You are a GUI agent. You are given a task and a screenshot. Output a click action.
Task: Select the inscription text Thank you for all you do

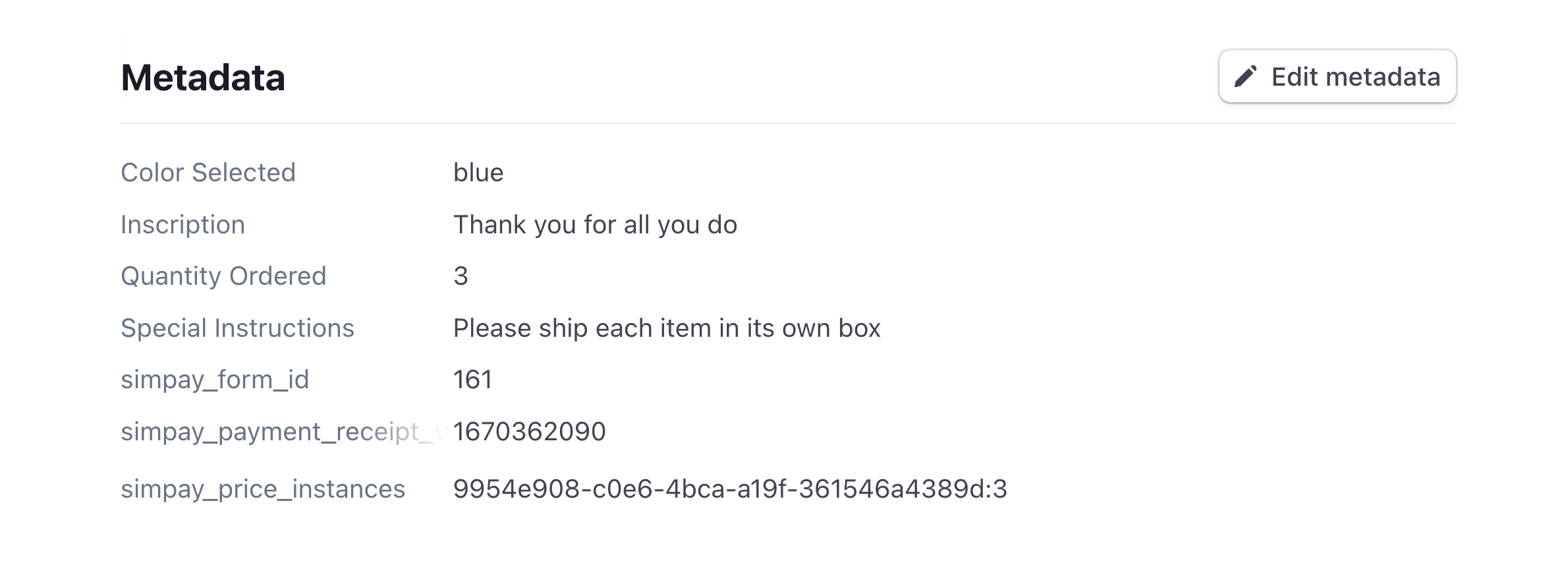pyautogui.click(x=595, y=224)
